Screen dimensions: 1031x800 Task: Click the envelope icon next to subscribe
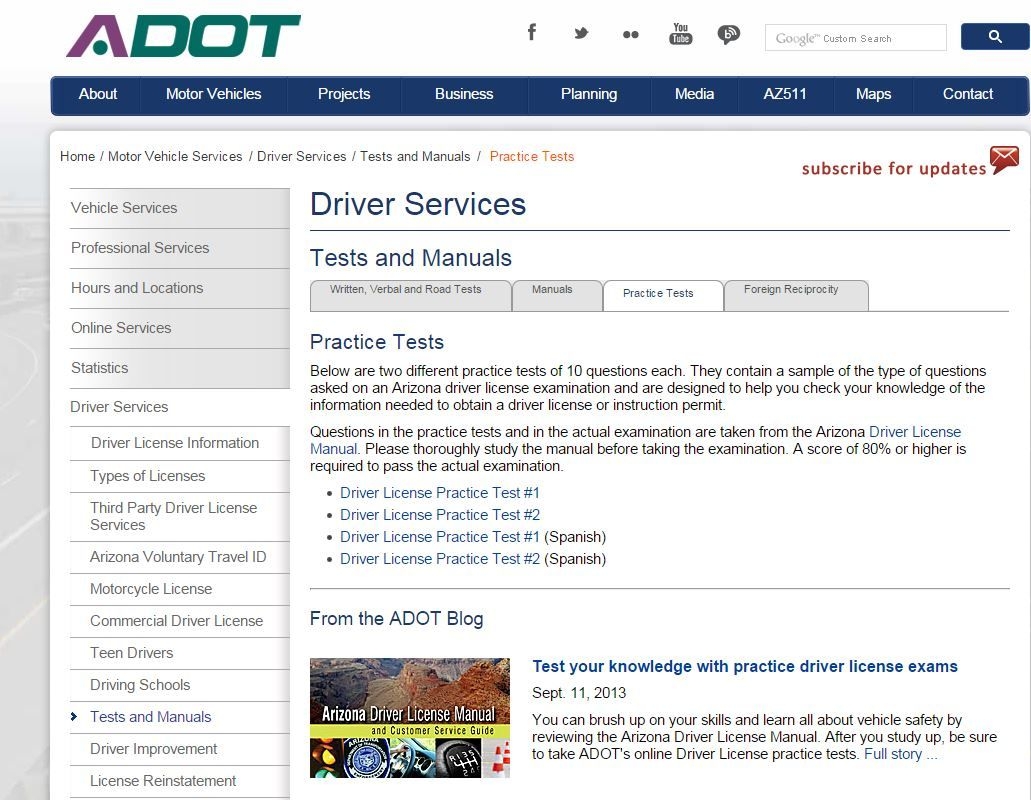[x=1004, y=158]
